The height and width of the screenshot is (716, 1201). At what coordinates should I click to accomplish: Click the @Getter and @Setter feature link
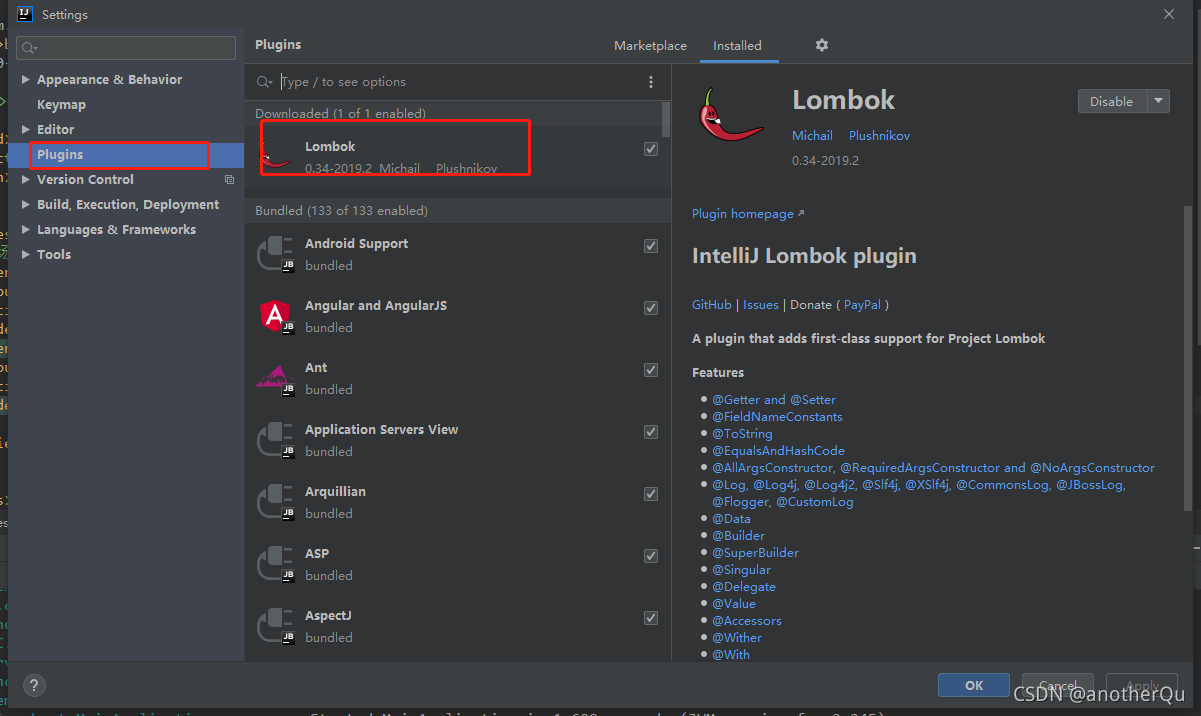(774, 400)
